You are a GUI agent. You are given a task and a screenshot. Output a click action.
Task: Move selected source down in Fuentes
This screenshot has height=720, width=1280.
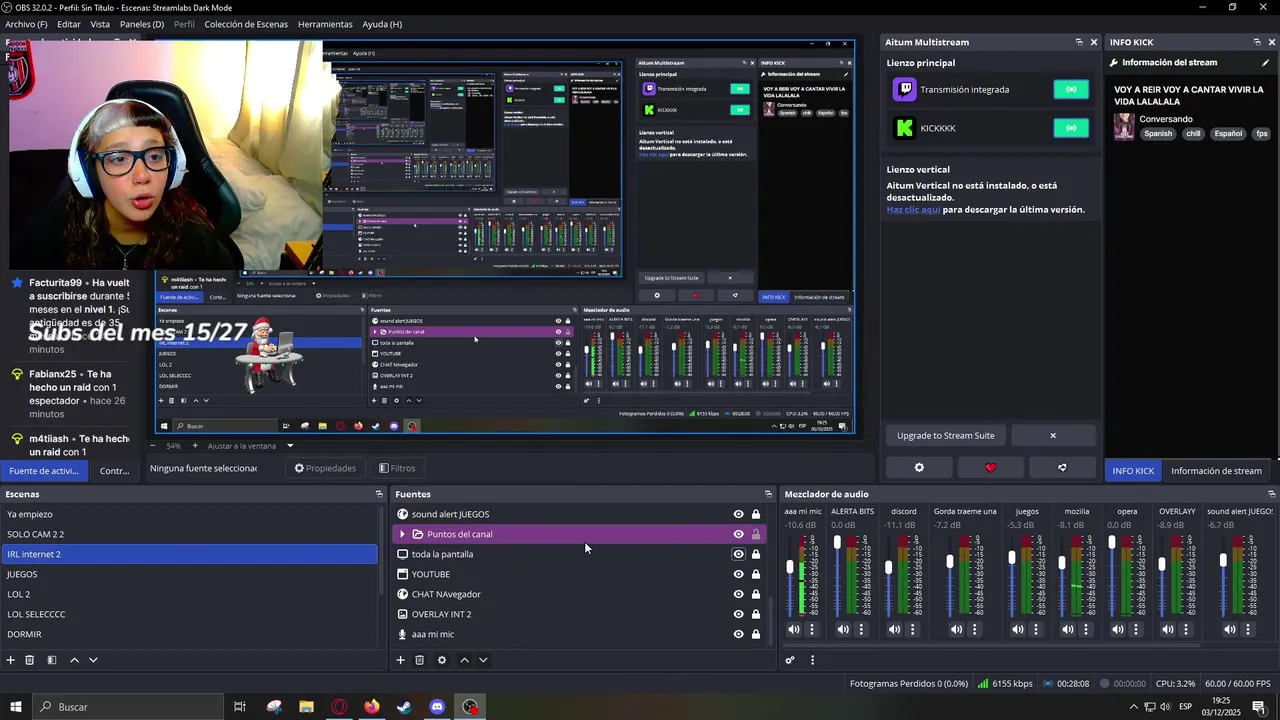[x=483, y=660]
